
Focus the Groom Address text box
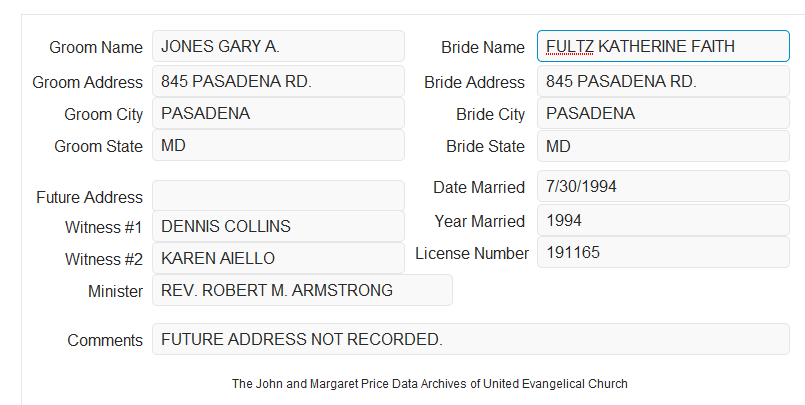tap(278, 81)
